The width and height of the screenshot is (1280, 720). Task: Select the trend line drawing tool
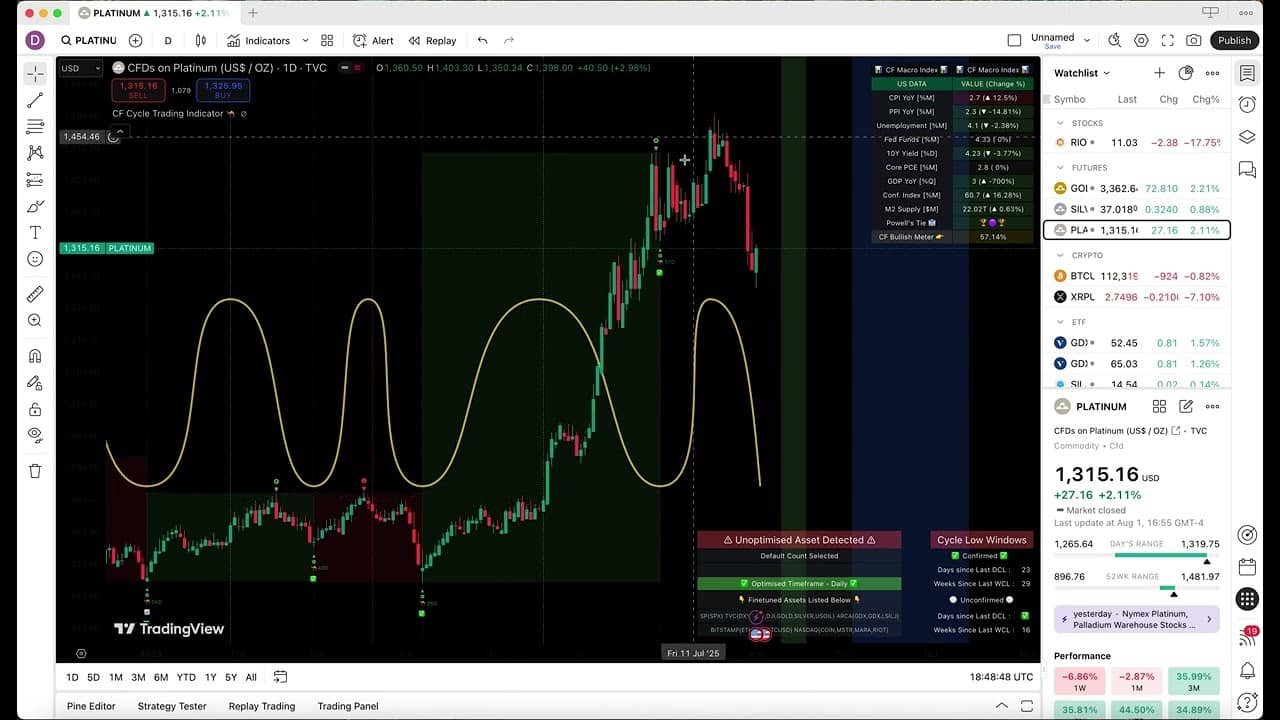coord(35,100)
